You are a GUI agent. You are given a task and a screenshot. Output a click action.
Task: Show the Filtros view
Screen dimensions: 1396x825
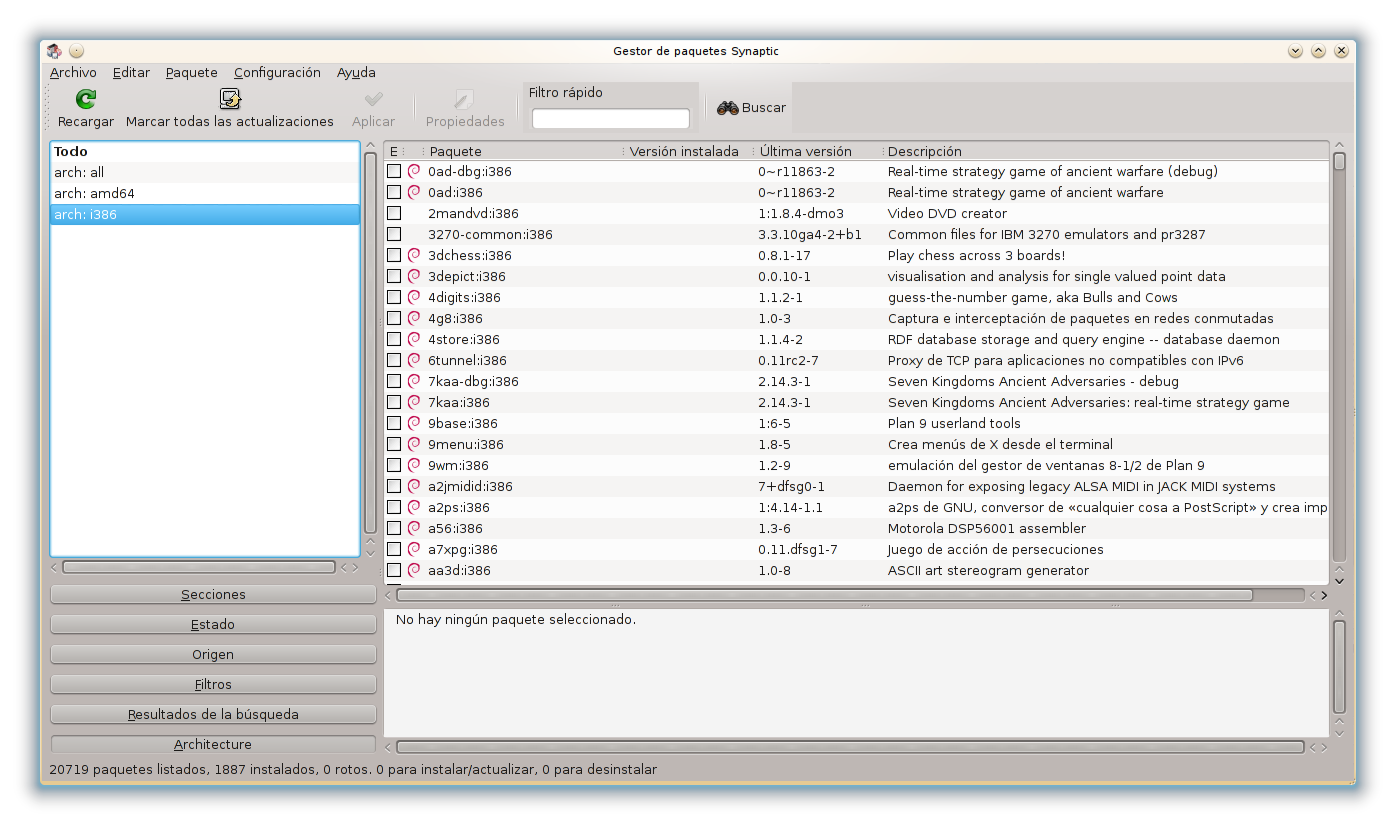coord(213,684)
